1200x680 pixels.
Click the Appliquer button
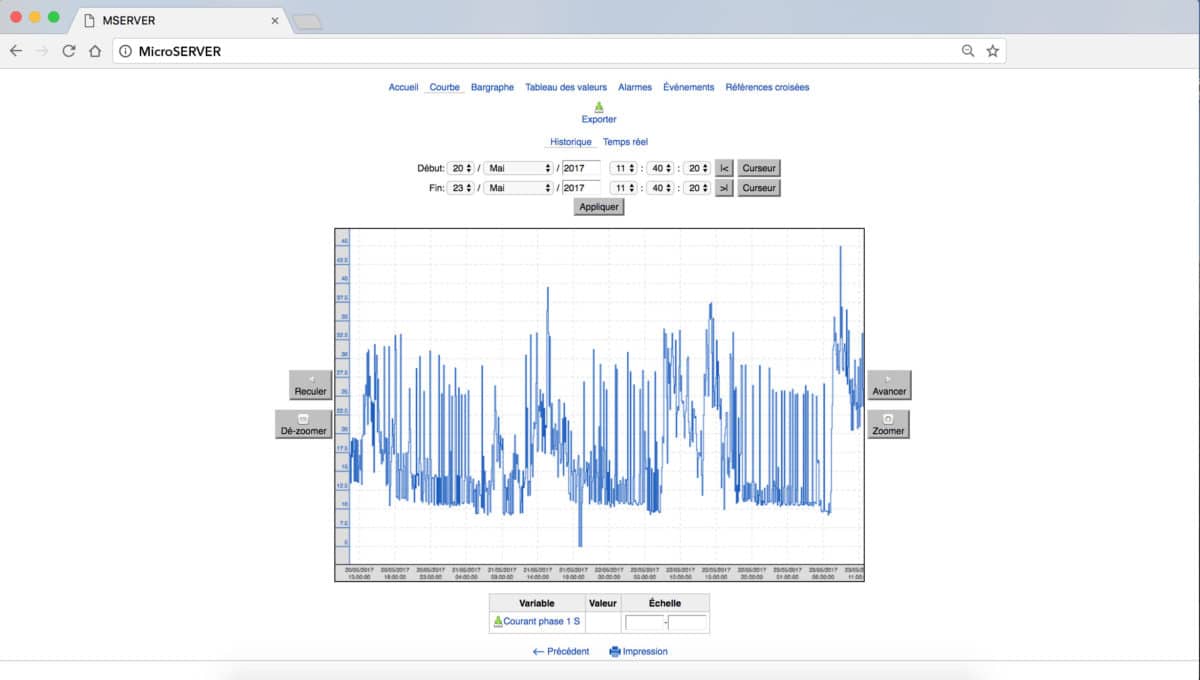[599, 207]
